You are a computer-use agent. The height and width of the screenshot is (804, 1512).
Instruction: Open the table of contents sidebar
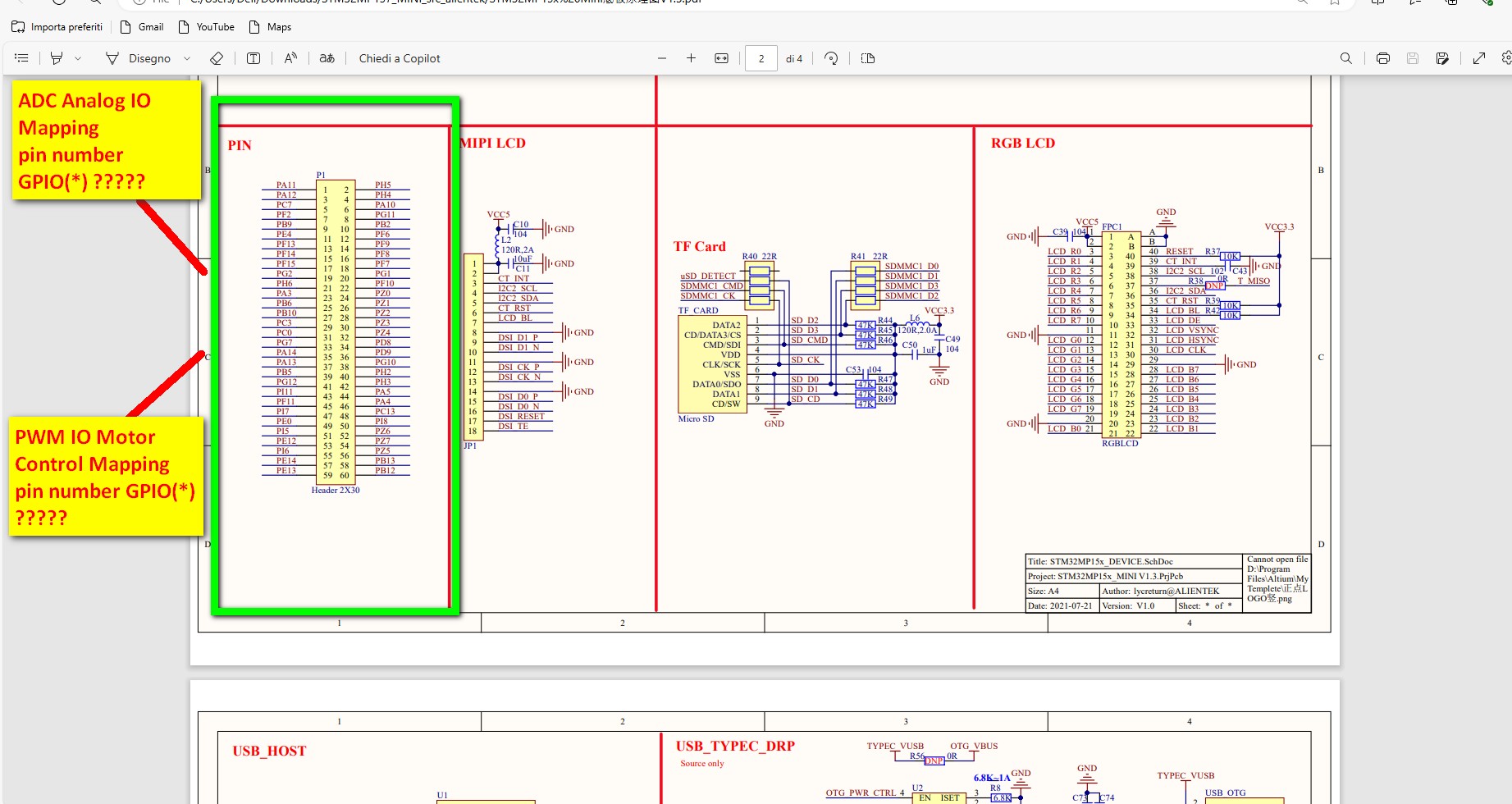[22, 58]
